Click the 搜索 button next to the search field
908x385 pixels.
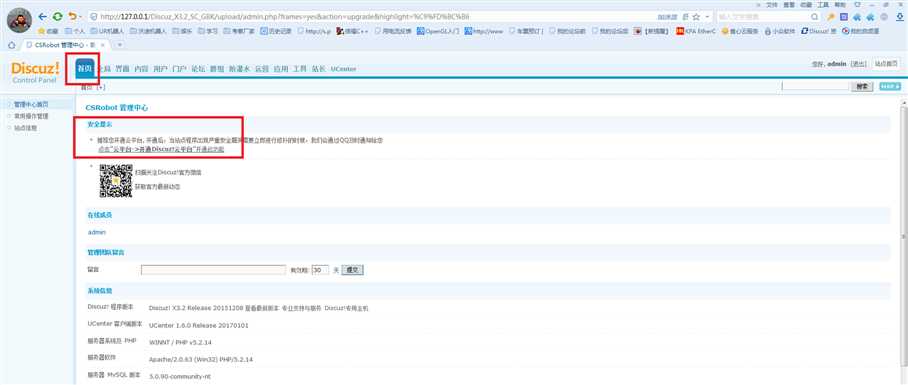point(862,86)
